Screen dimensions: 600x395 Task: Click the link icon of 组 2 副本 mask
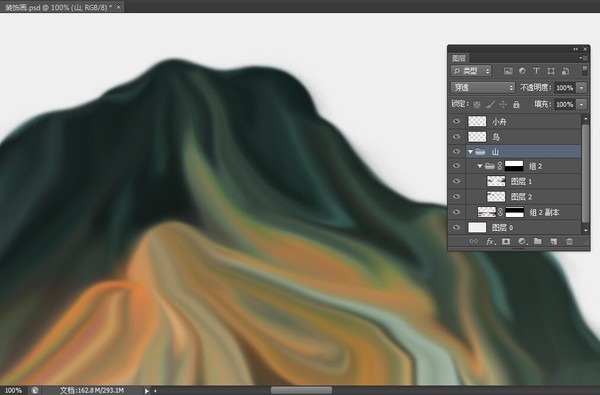tap(500, 212)
